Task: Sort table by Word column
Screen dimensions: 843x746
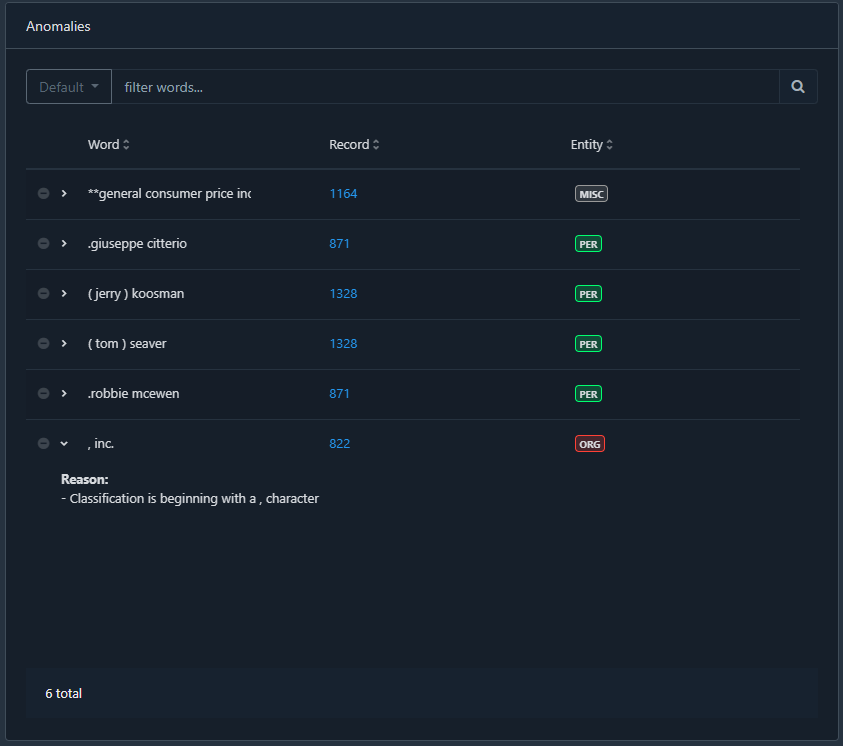Action: [108, 145]
